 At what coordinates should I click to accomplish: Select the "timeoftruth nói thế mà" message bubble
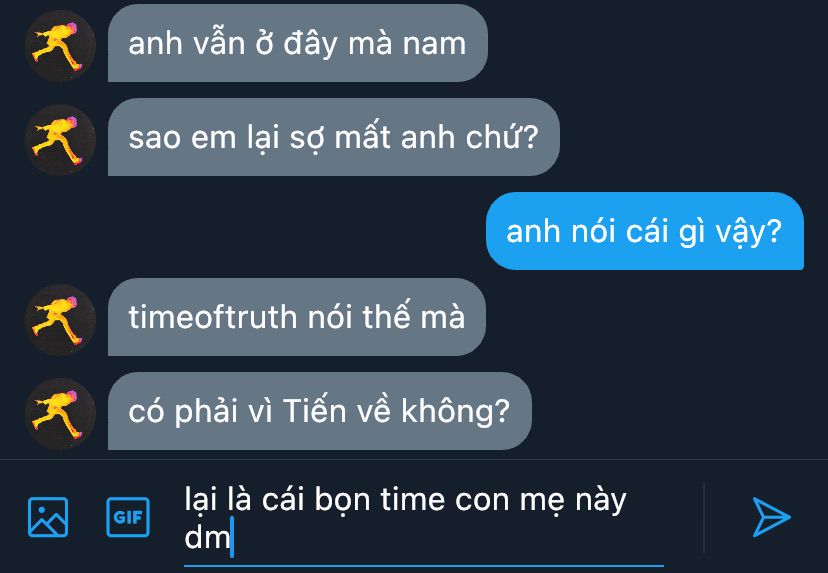[x=297, y=317]
